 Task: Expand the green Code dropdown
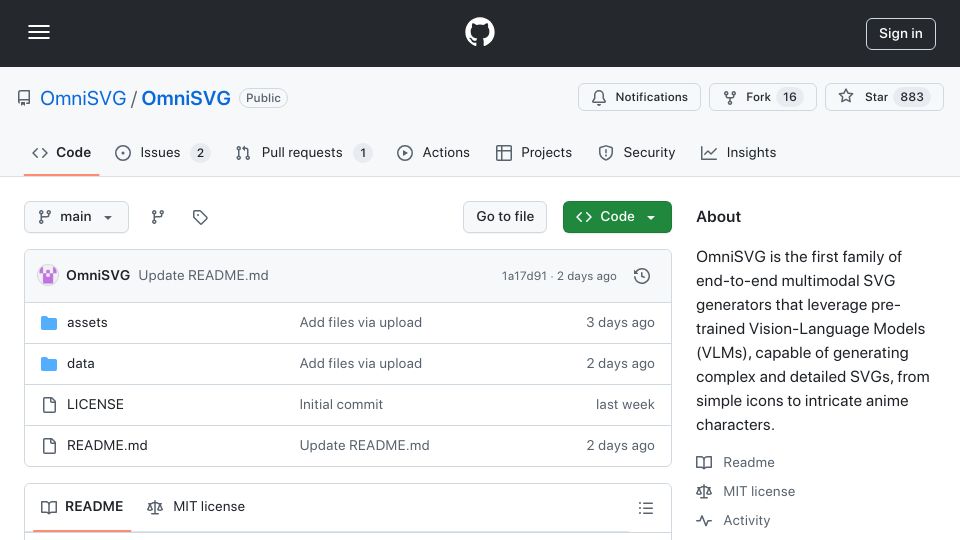click(x=617, y=217)
